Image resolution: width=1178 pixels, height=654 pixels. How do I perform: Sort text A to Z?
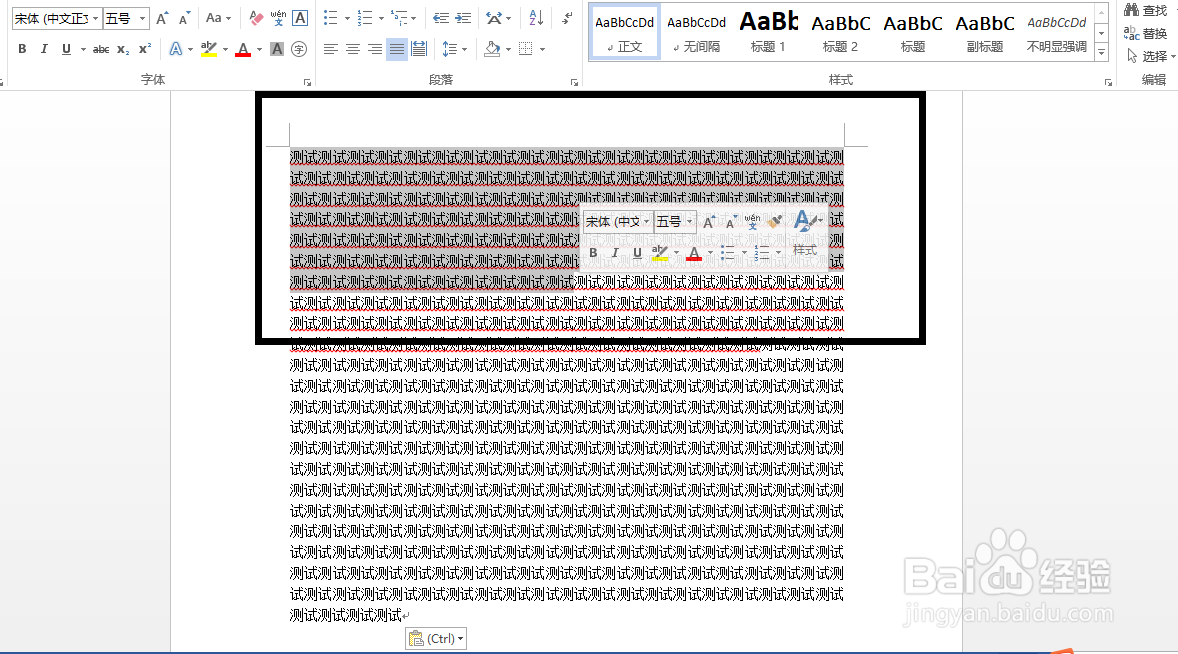[536, 18]
